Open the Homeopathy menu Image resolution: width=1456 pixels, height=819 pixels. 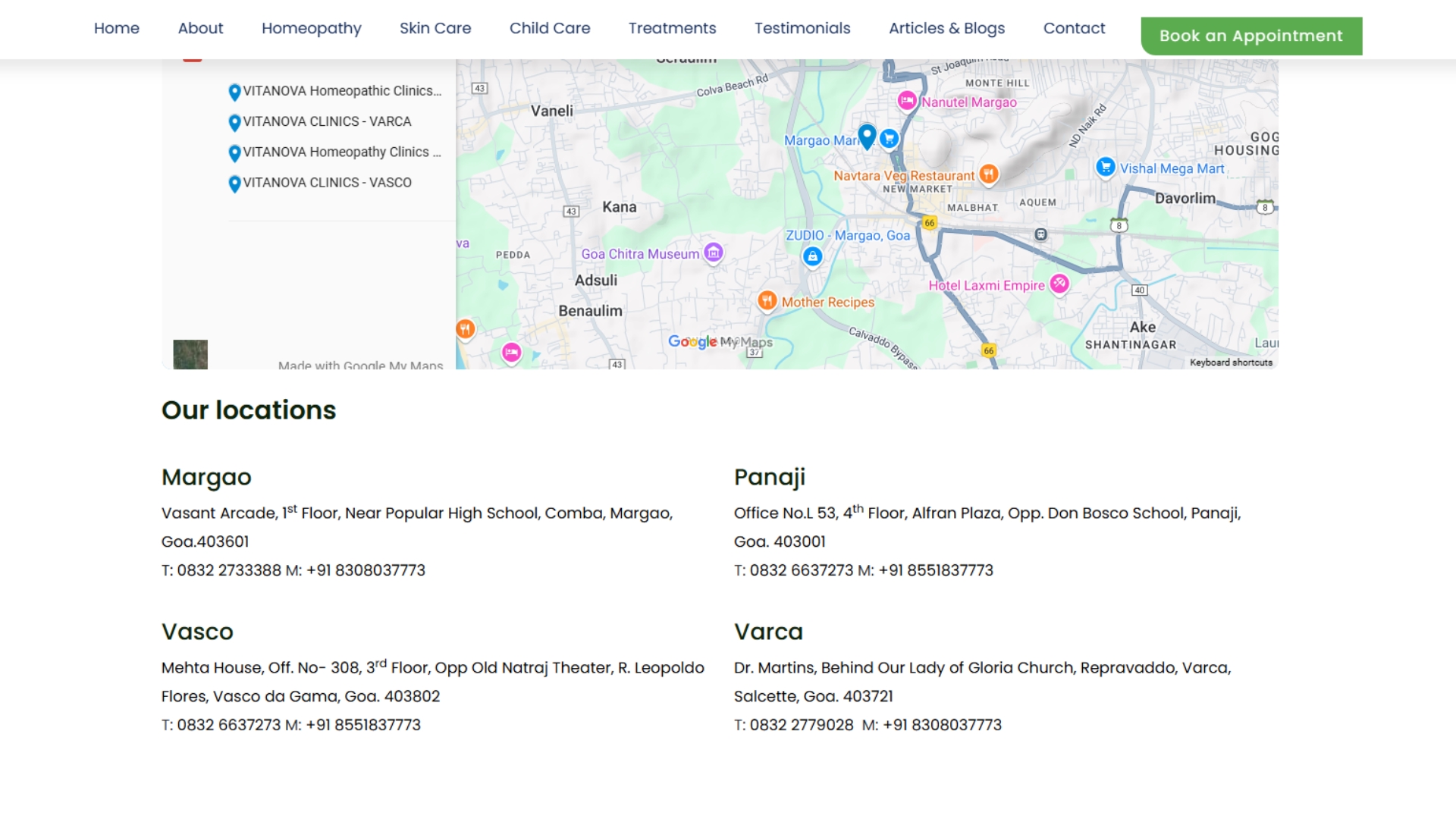312,28
